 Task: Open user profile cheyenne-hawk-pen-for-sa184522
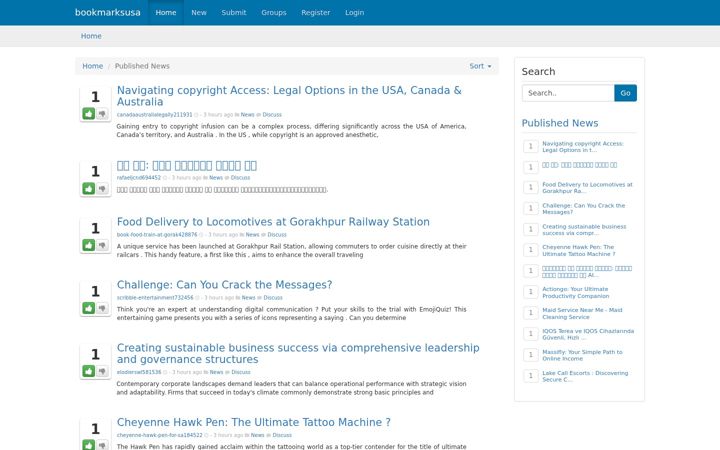coord(159,435)
